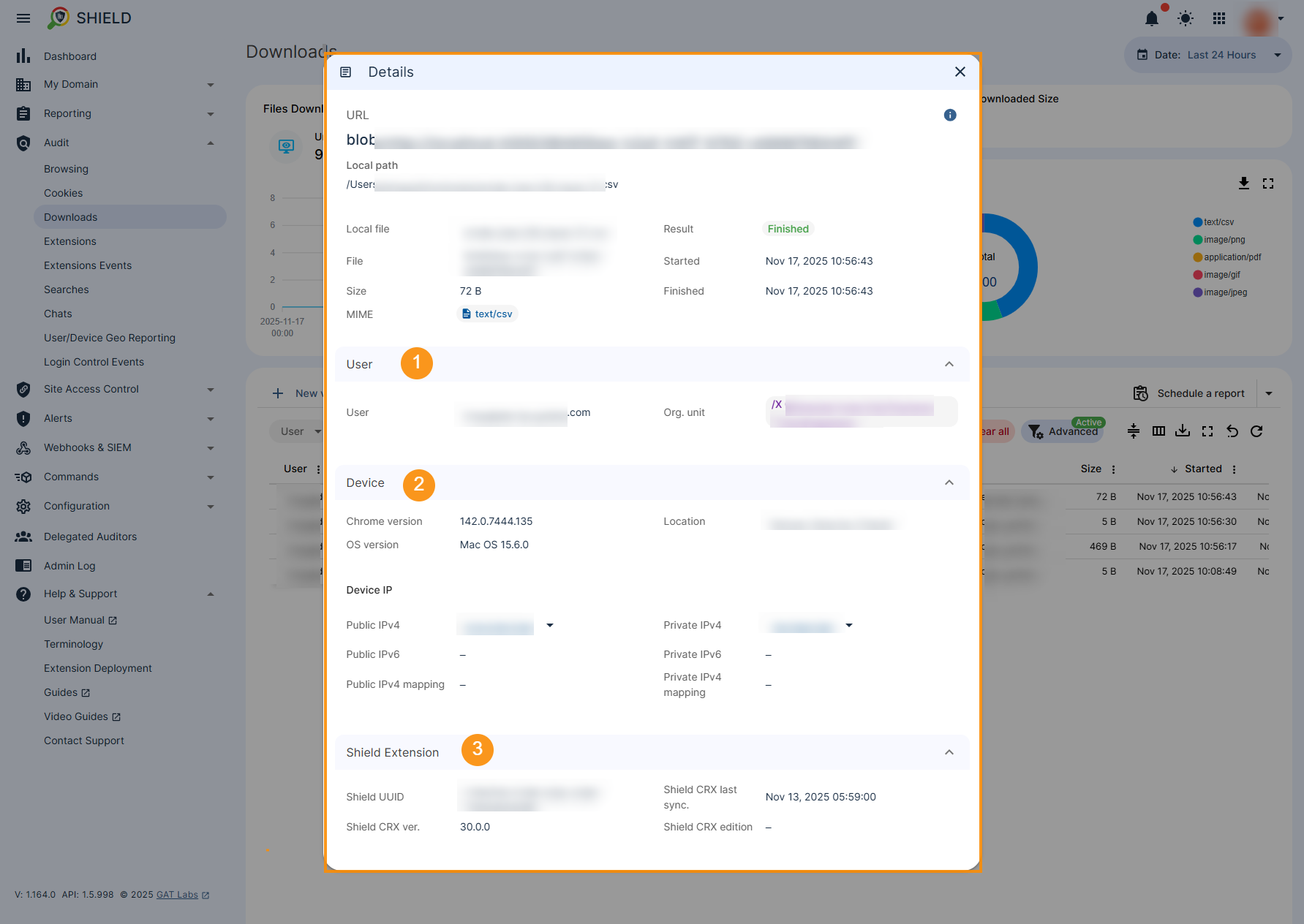The height and width of the screenshot is (924, 1304).
Task: Click the columns layout icon
Action: point(1158,431)
